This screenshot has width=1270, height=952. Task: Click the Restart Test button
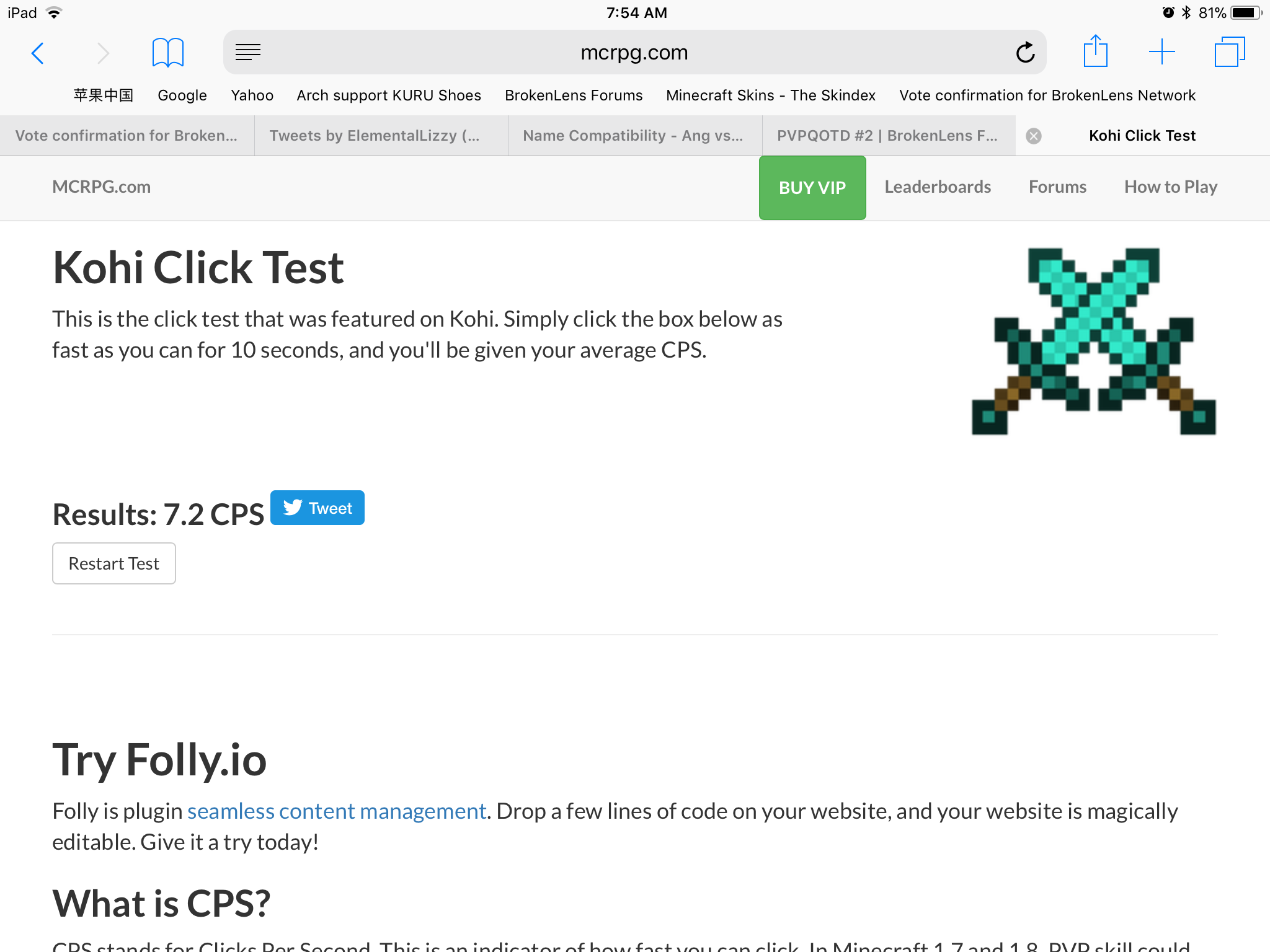tap(114, 563)
